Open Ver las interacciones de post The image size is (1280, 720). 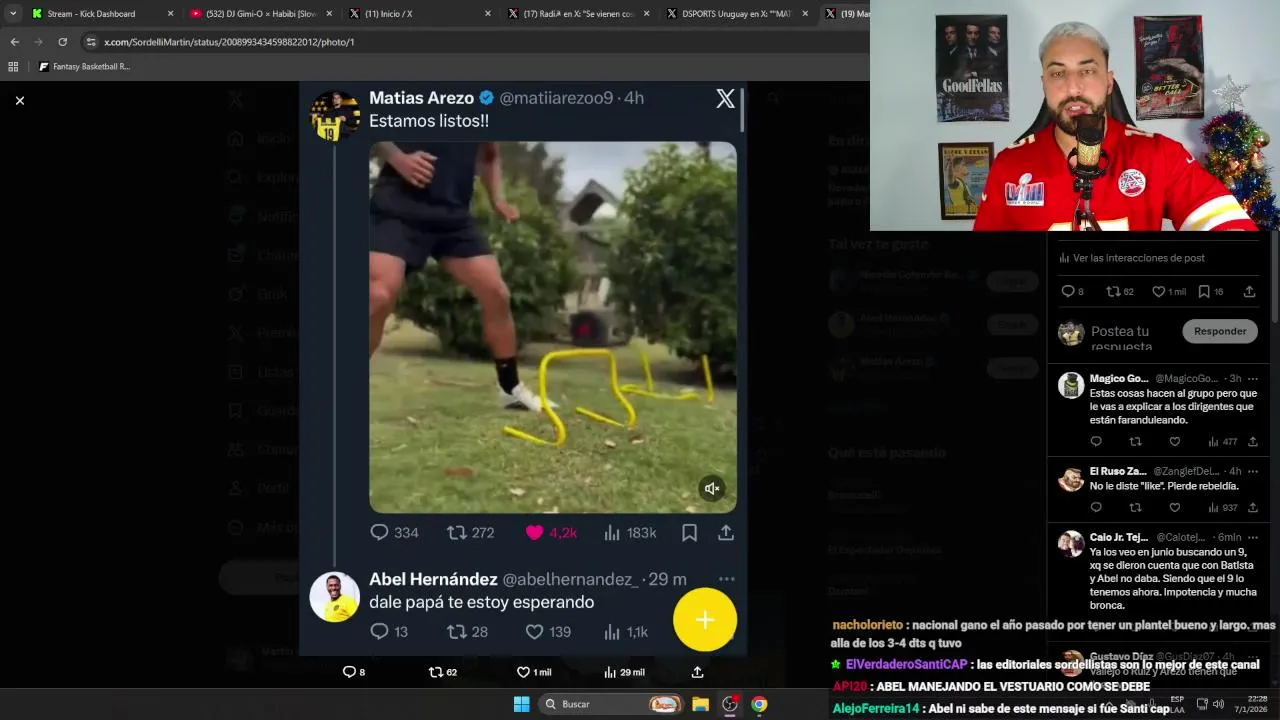click(1132, 258)
